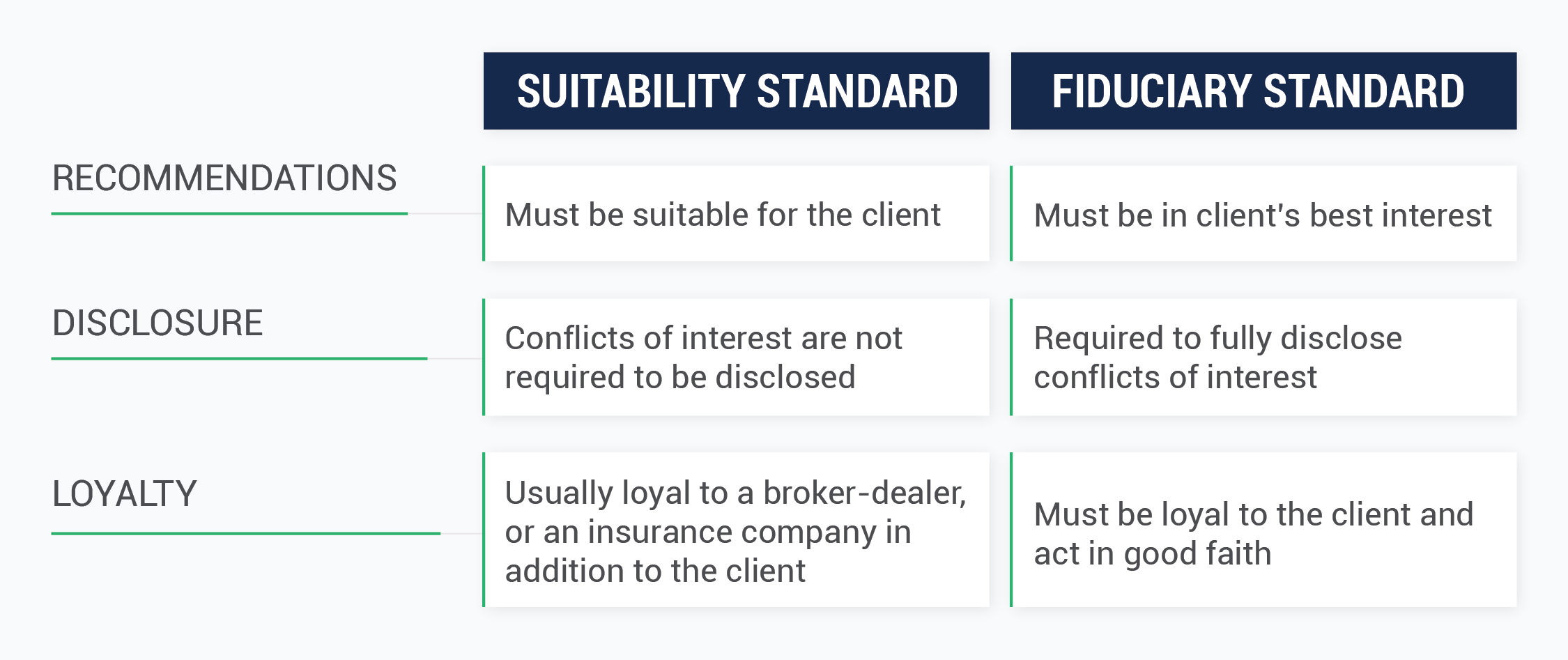Viewport: 1568px width, 660px height.
Task: Select the RECOMMENDATIONS row label
Action: [224, 178]
